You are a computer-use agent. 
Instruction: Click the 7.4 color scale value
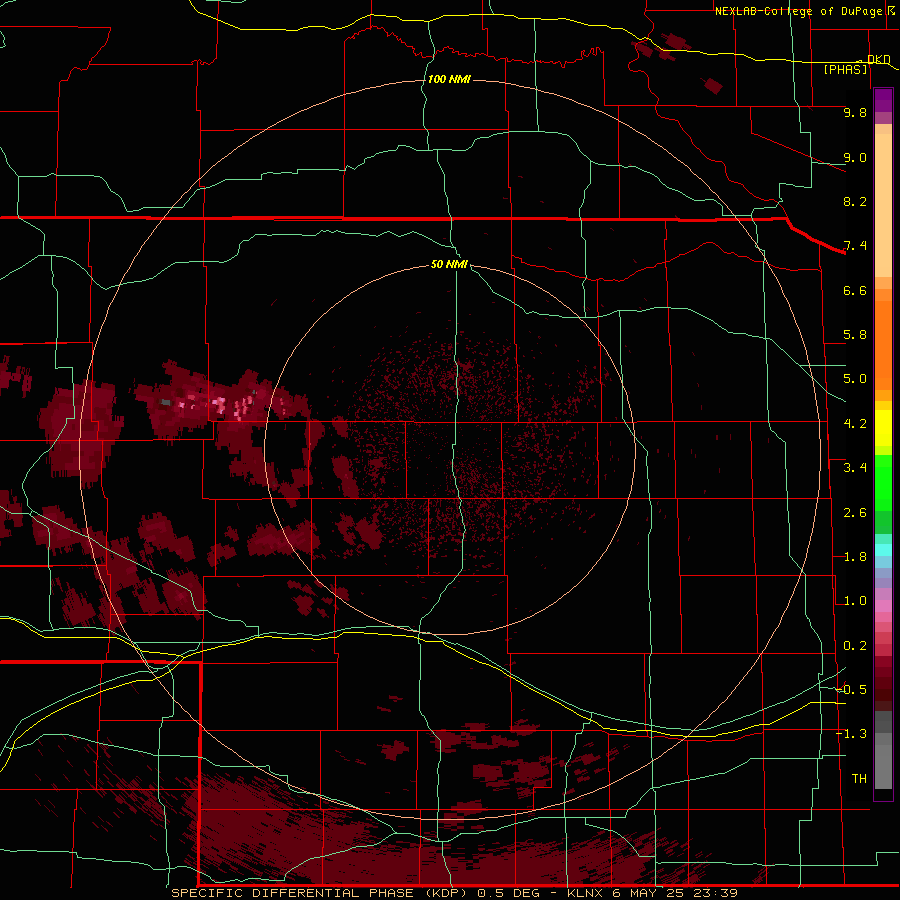pos(855,246)
